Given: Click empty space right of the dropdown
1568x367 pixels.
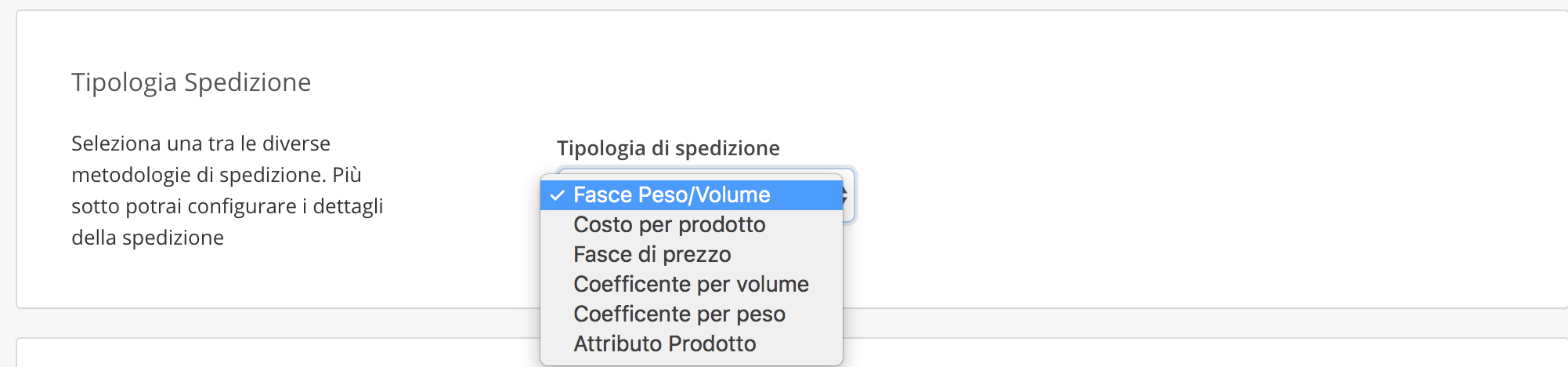Looking at the screenshot, I should point(1175,196).
